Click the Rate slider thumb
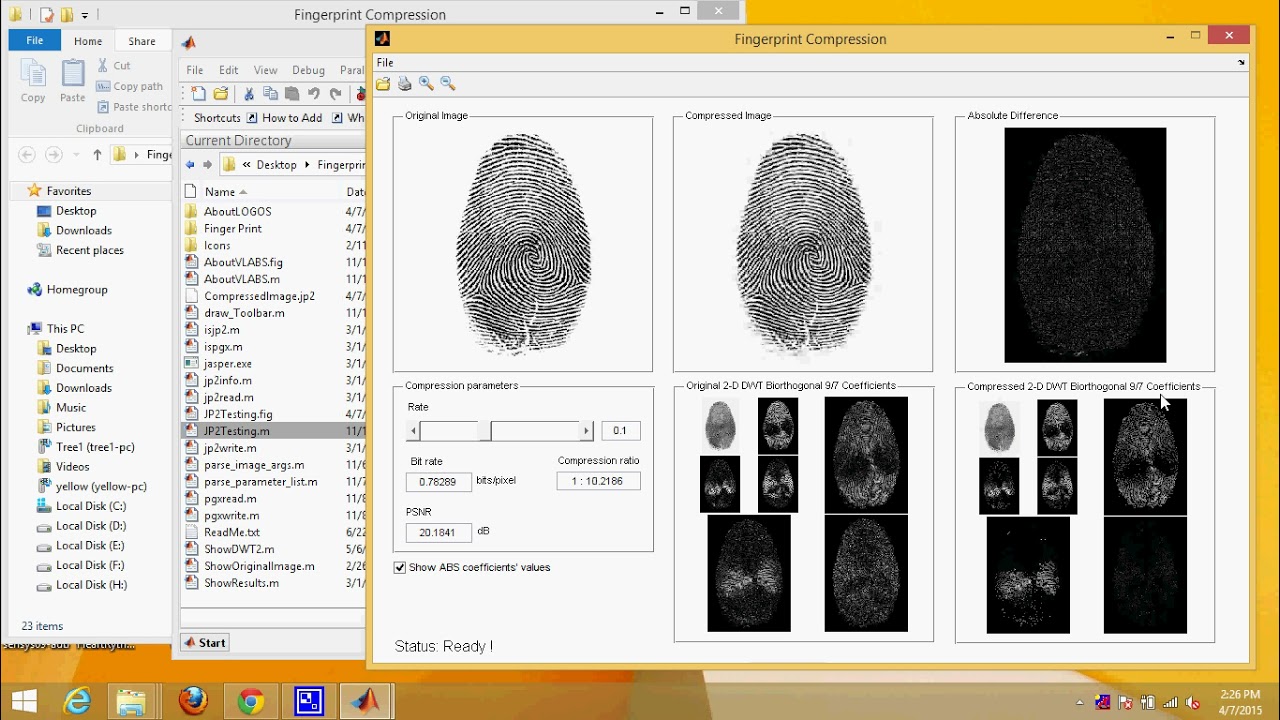This screenshot has height=720, width=1280. pyautogui.click(x=484, y=431)
